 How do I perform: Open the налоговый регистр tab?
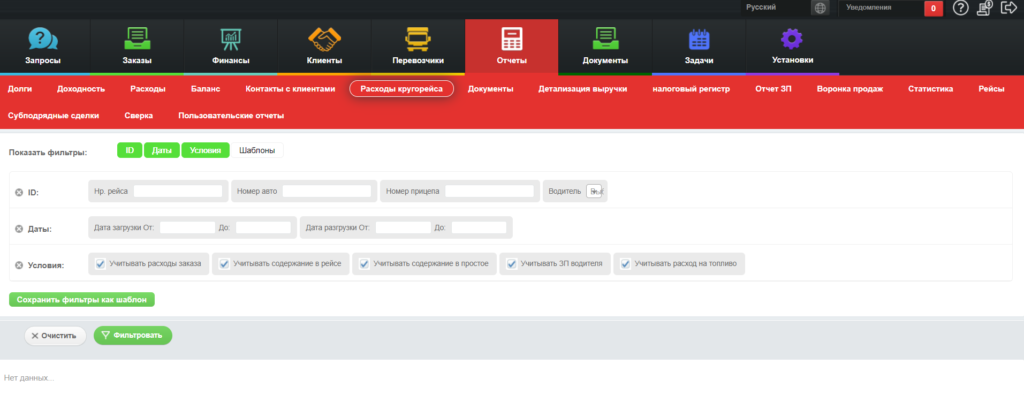(691, 89)
